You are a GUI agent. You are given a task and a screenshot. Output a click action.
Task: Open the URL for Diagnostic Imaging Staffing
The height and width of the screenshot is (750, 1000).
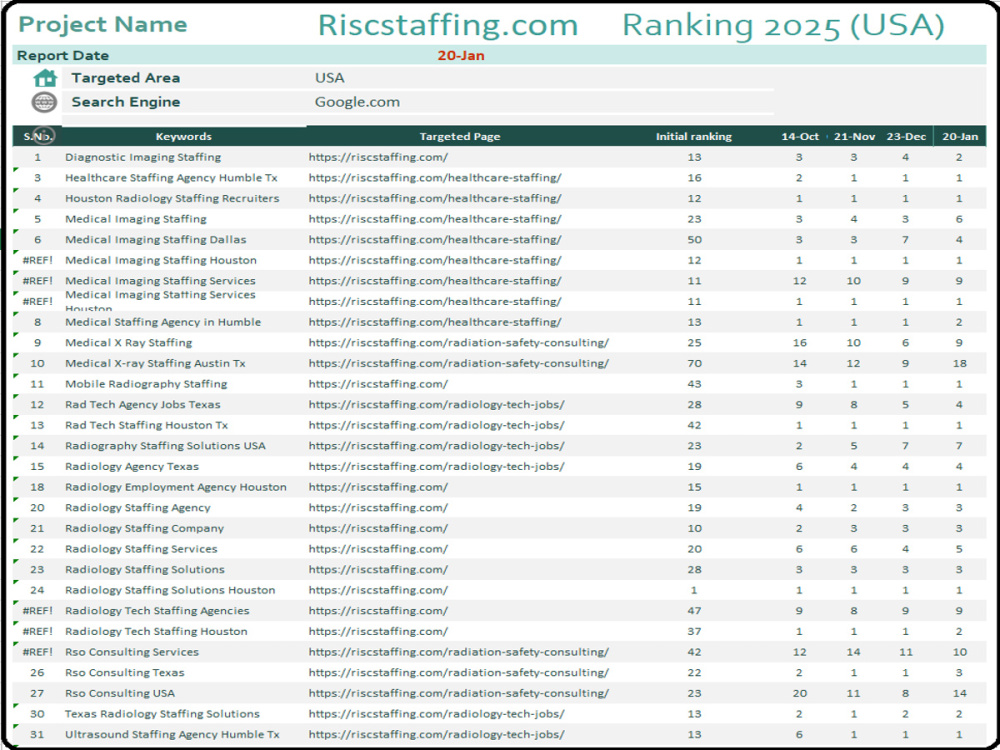[x=378, y=157]
